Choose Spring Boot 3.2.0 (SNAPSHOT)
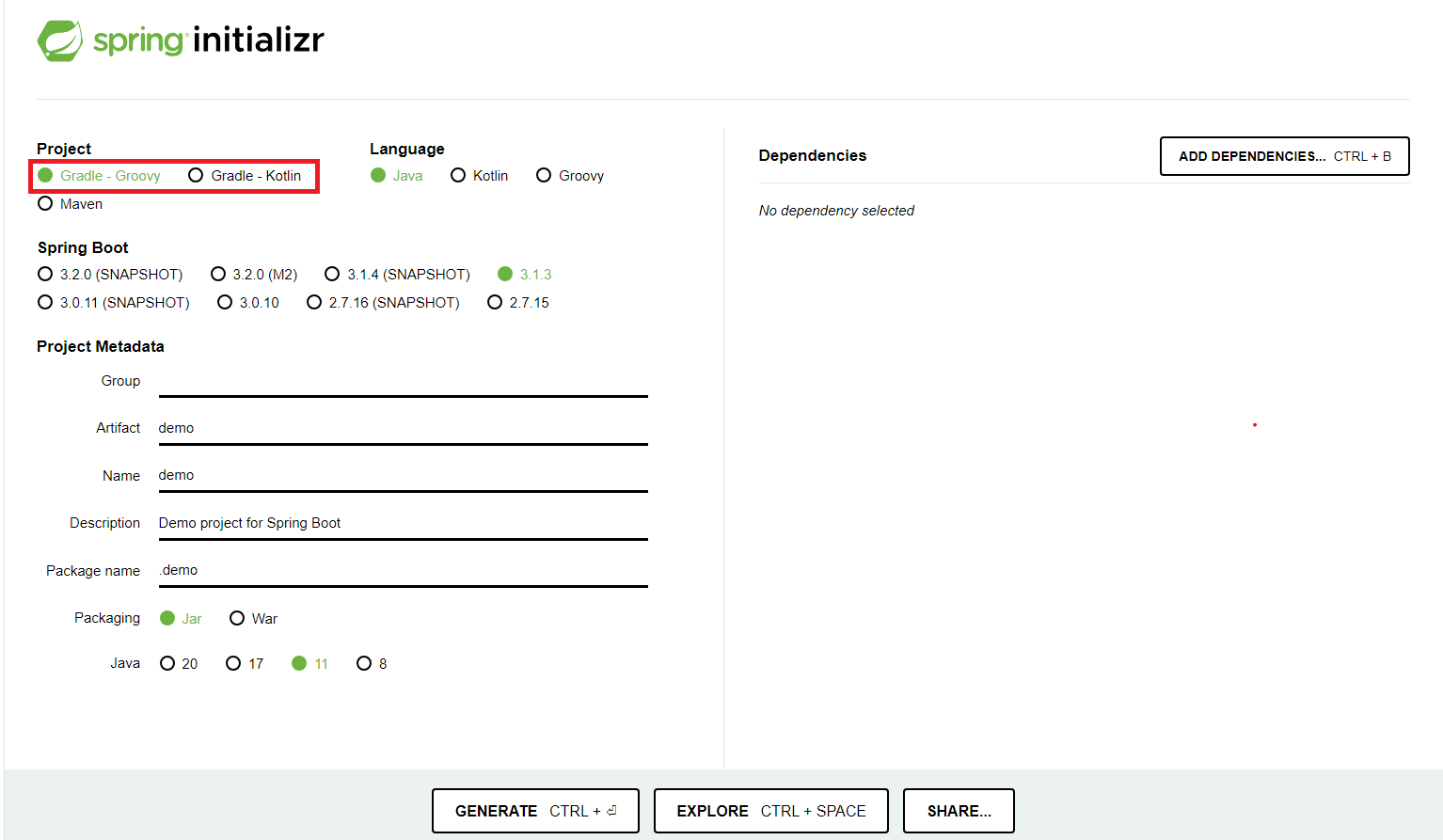This screenshot has height=840, width=1443. coord(110,275)
